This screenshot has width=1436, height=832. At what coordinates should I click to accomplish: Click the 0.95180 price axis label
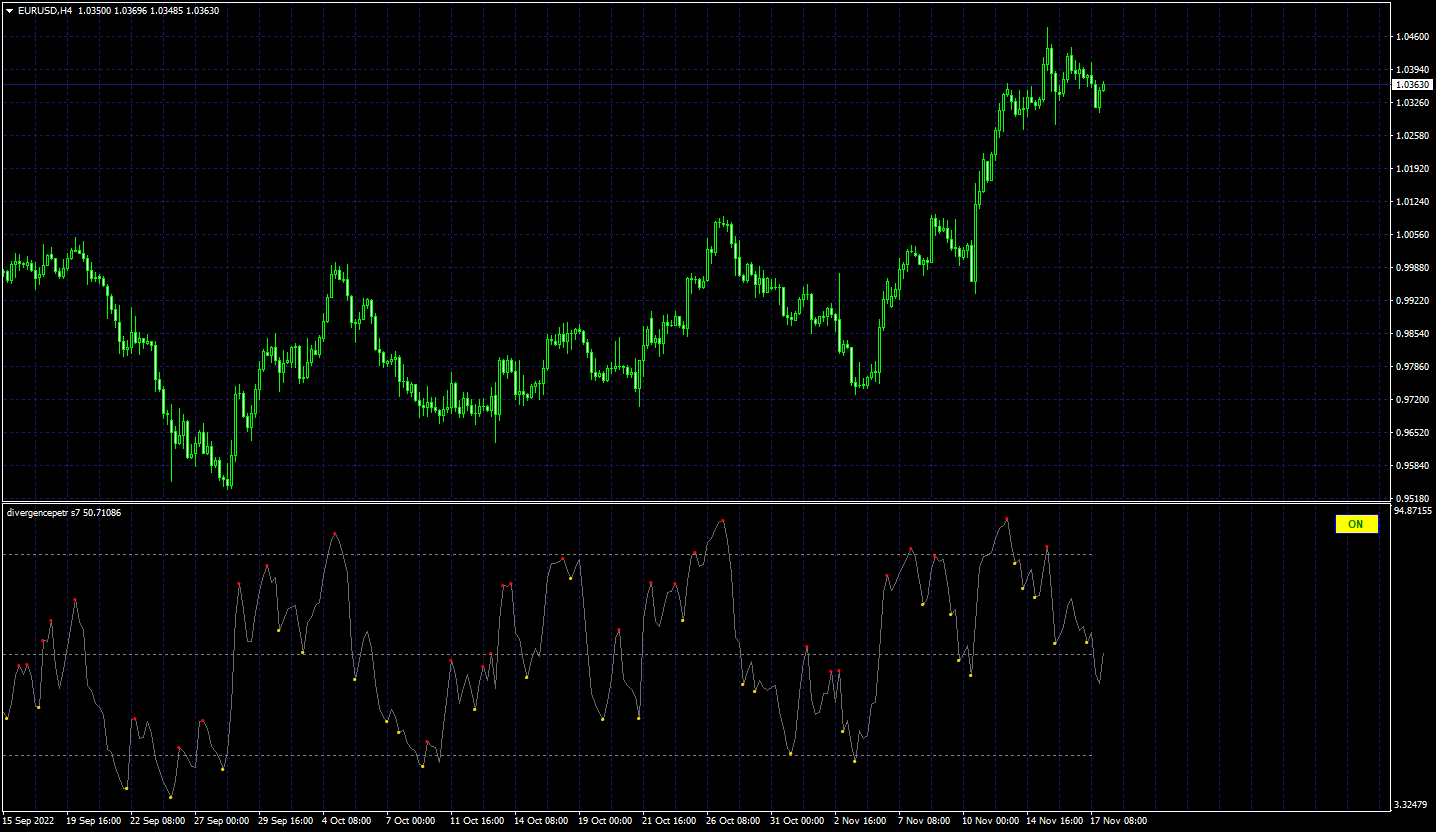pyautogui.click(x=1412, y=497)
